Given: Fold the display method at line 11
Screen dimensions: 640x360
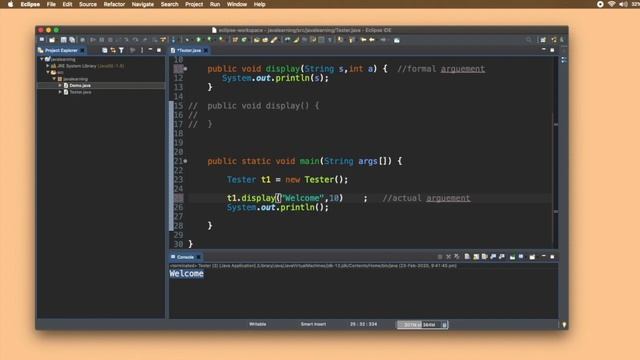Looking at the screenshot, I should click(x=185, y=69).
